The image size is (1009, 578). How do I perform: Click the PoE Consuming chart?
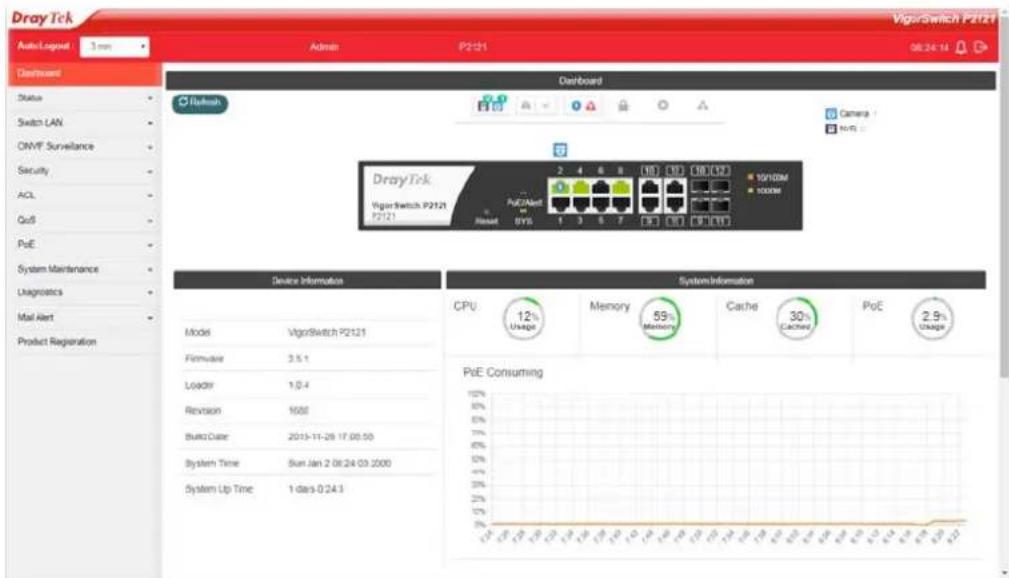point(716,467)
